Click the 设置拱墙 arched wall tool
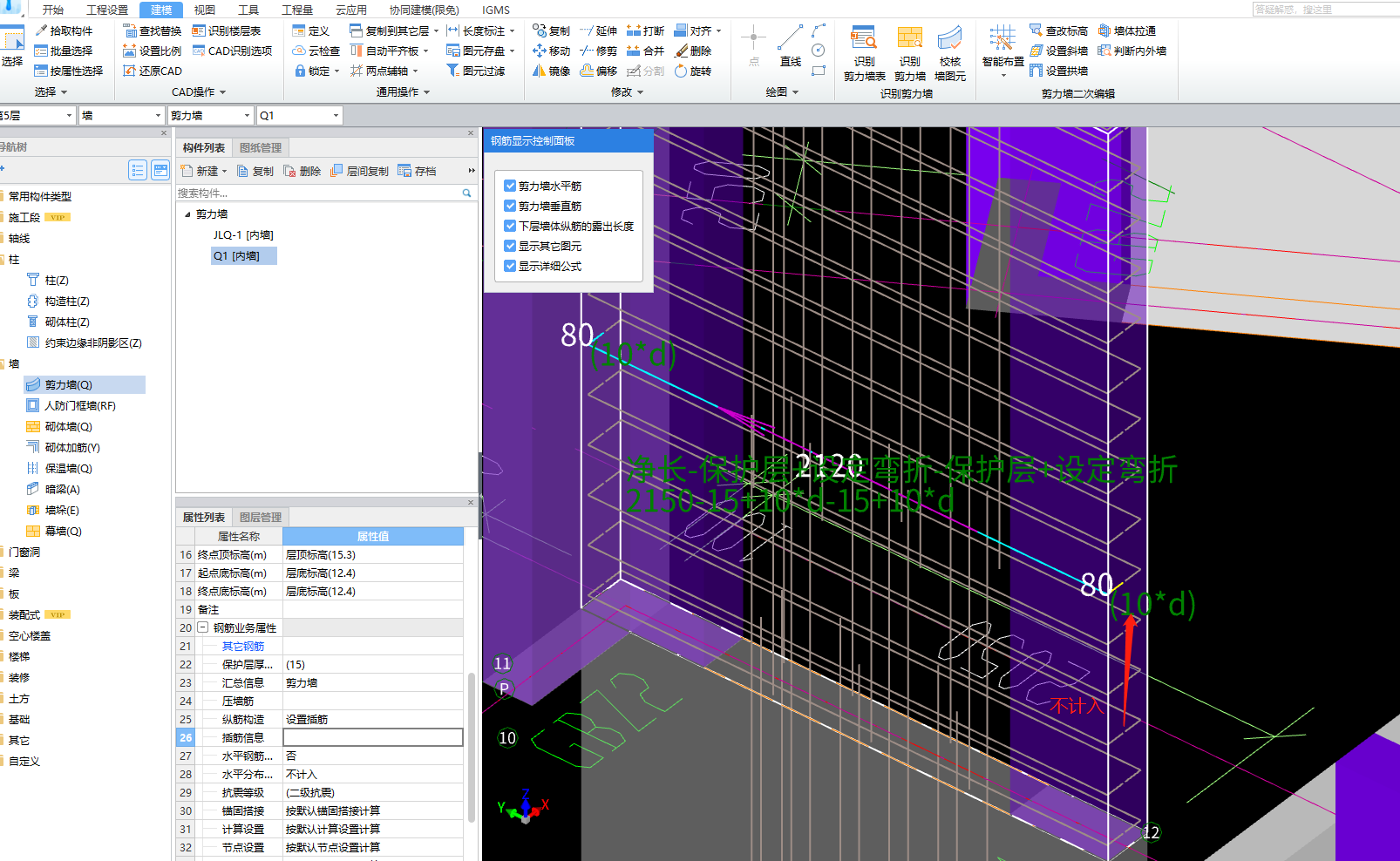Screen dimensions: 1400x861 [x=1058, y=71]
